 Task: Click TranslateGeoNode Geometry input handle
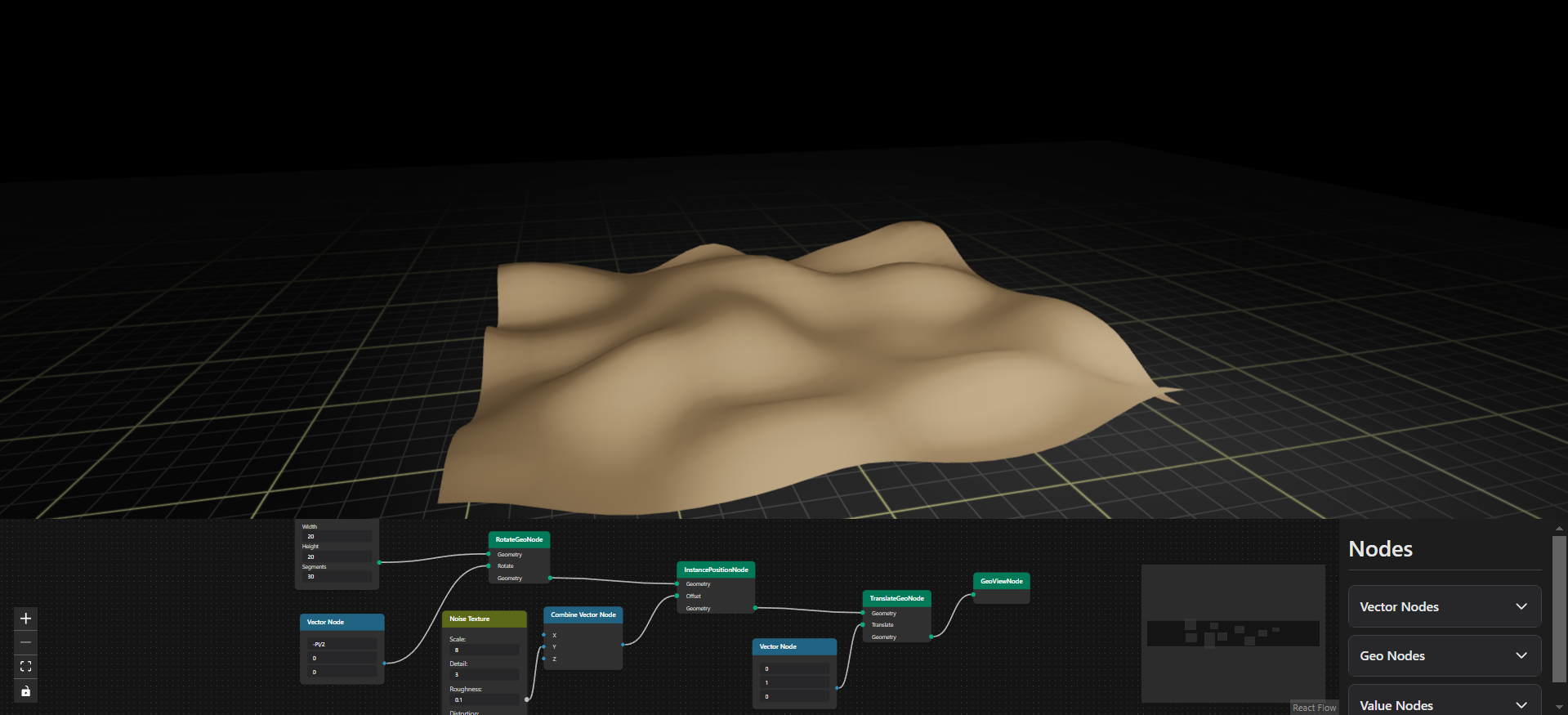[x=863, y=613]
